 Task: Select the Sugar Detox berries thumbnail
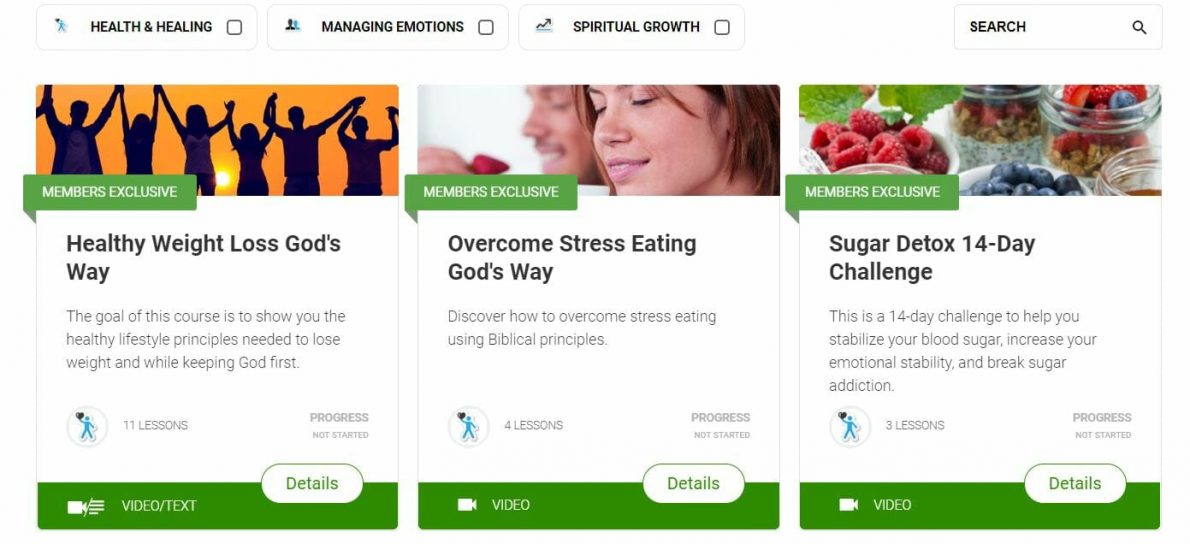[x=980, y=140]
